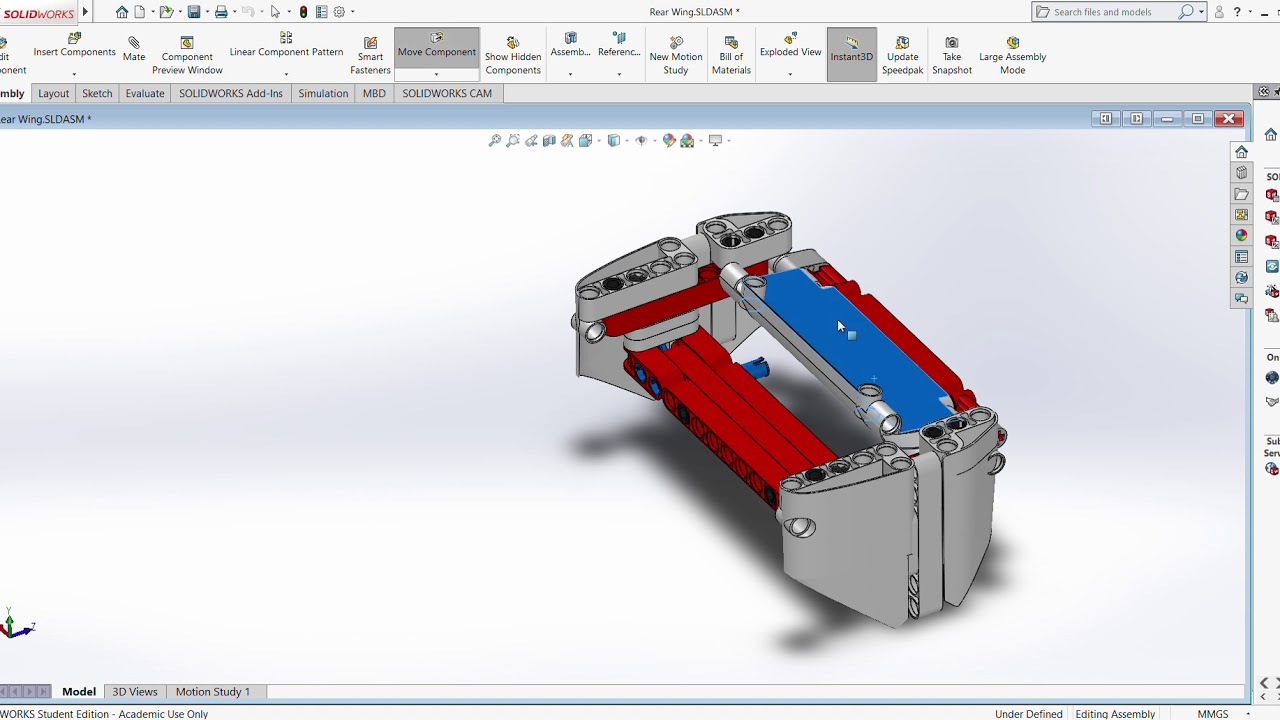This screenshot has height=720, width=1280.
Task: Open Bill of Materials
Action: (731, 56)
